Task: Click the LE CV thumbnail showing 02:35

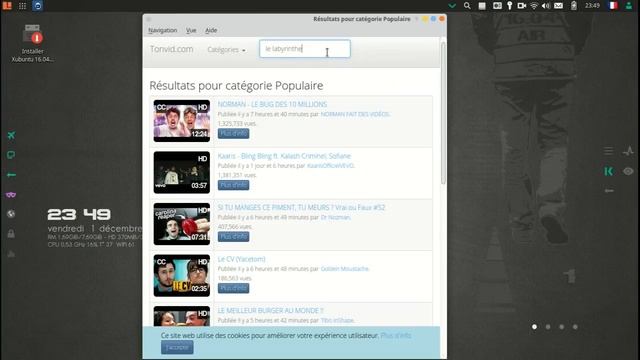Action: 182,276
